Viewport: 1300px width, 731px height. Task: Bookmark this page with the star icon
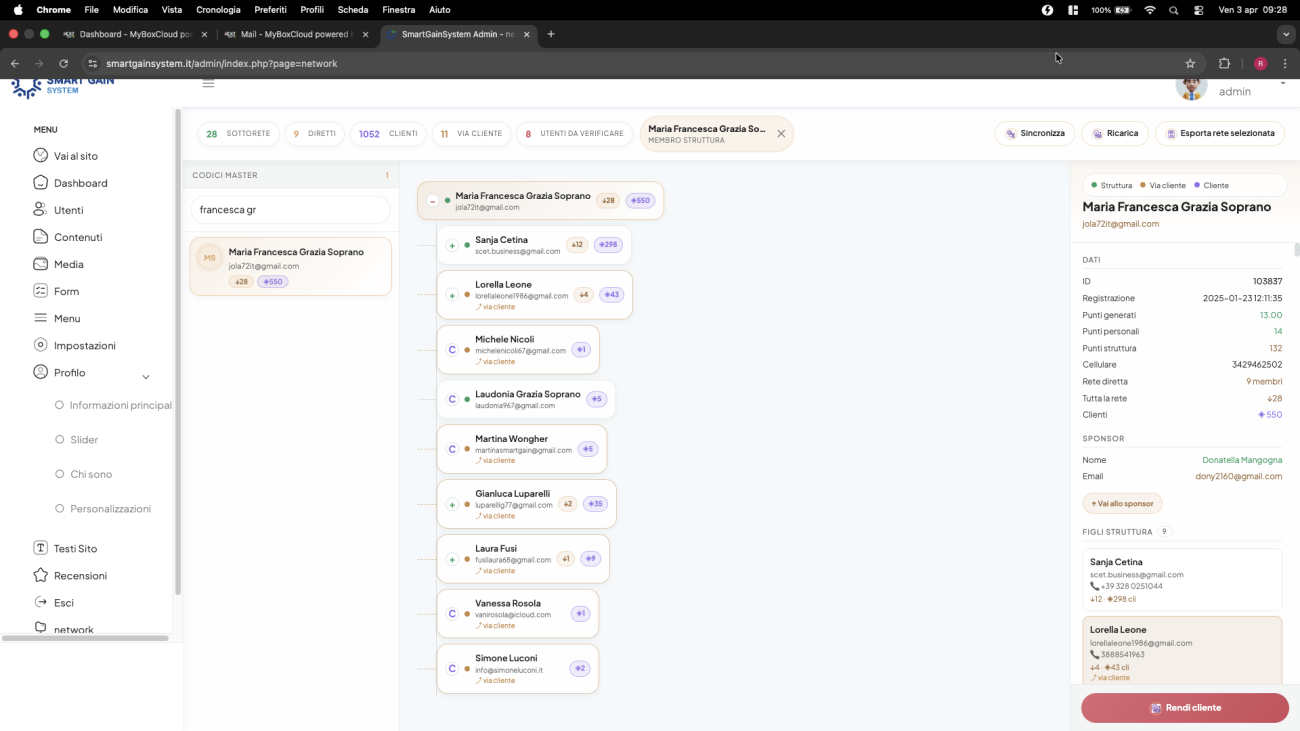point(1190,63)
